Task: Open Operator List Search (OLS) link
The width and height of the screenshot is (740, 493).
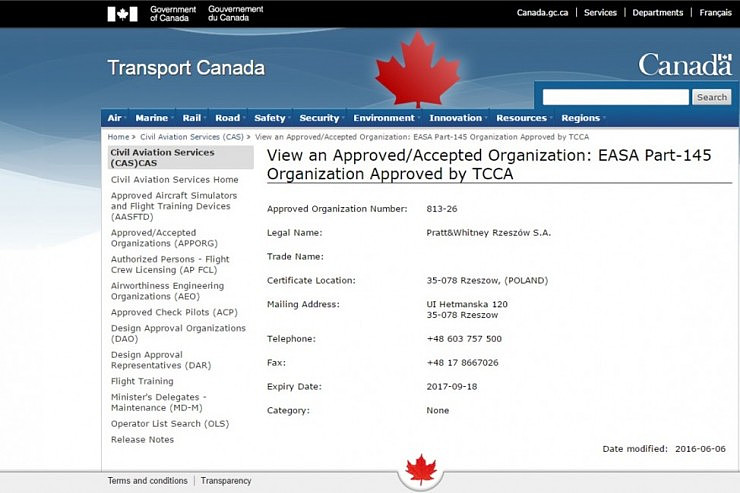Action: coord(169,424)
